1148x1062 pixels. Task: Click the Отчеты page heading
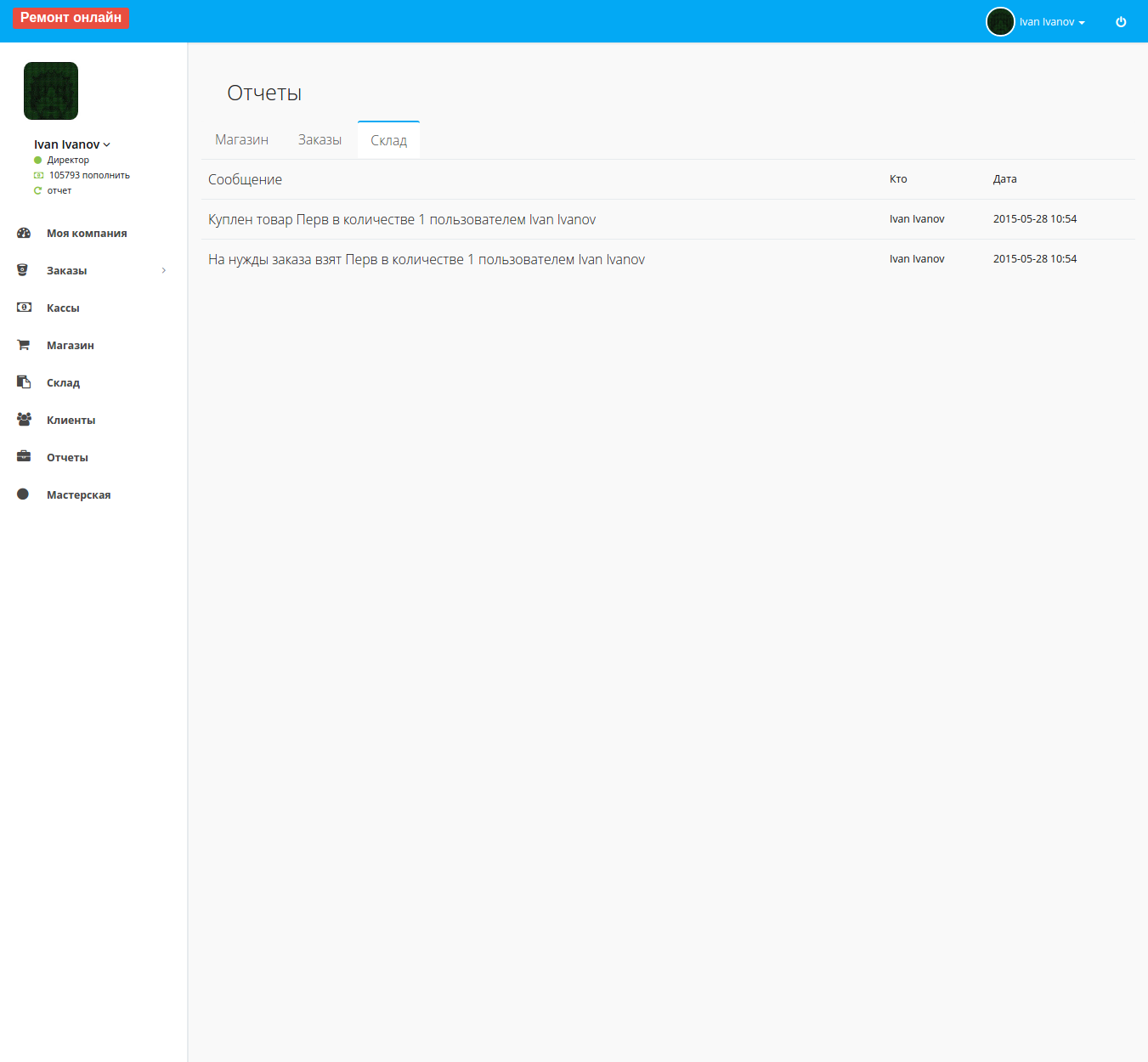(x=264, y=93)
